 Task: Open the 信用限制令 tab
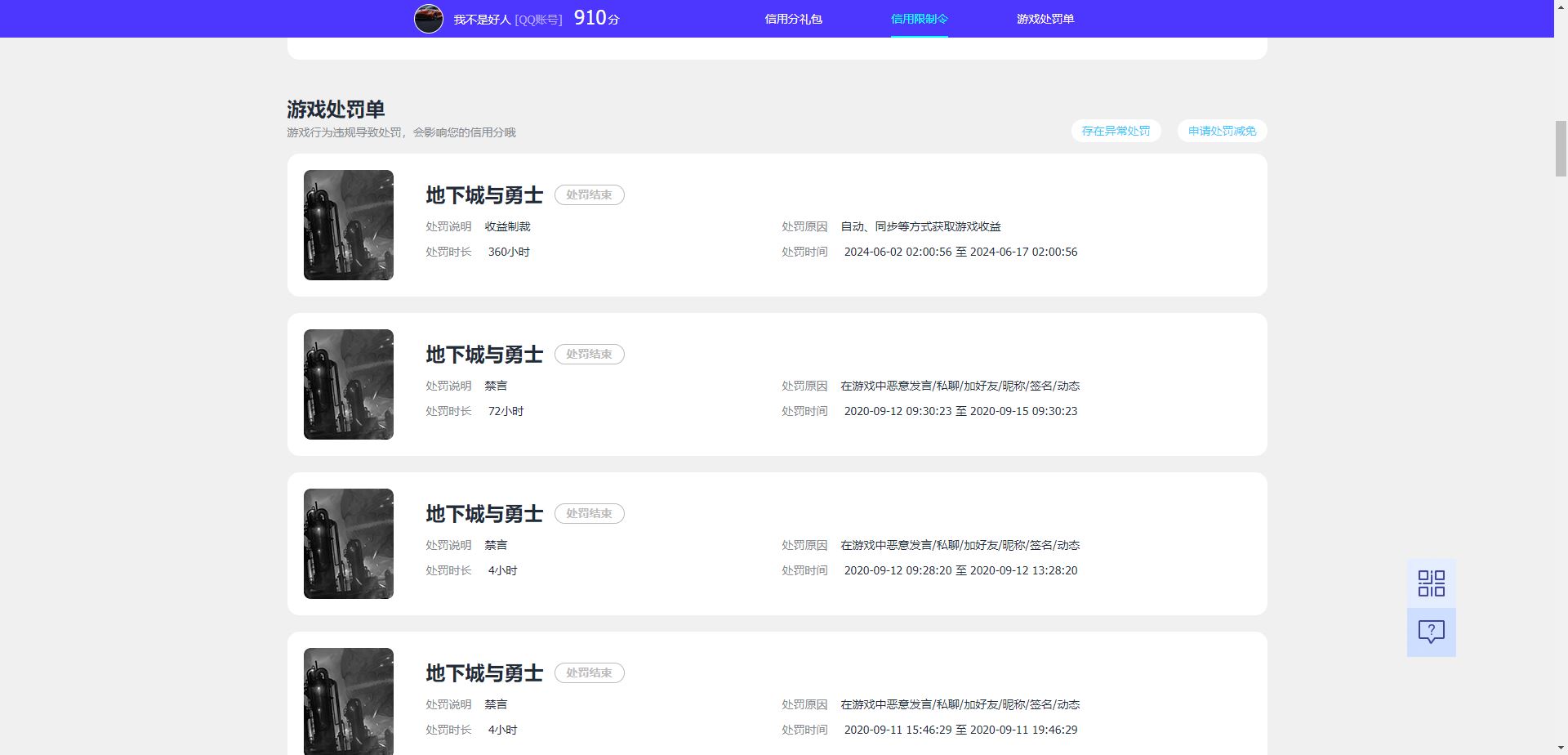pos(919,18)
